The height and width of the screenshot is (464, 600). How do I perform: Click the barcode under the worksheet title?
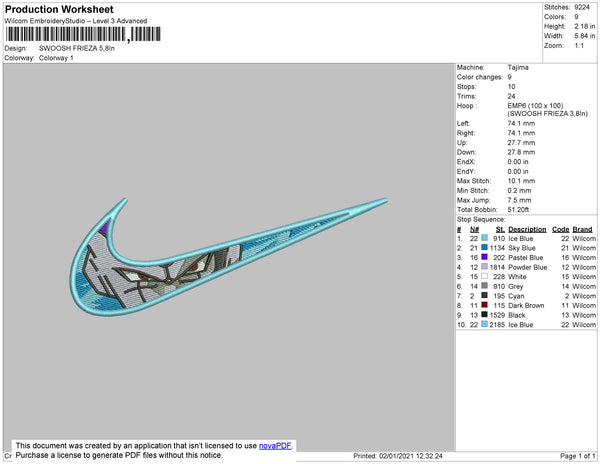(83, 34)
